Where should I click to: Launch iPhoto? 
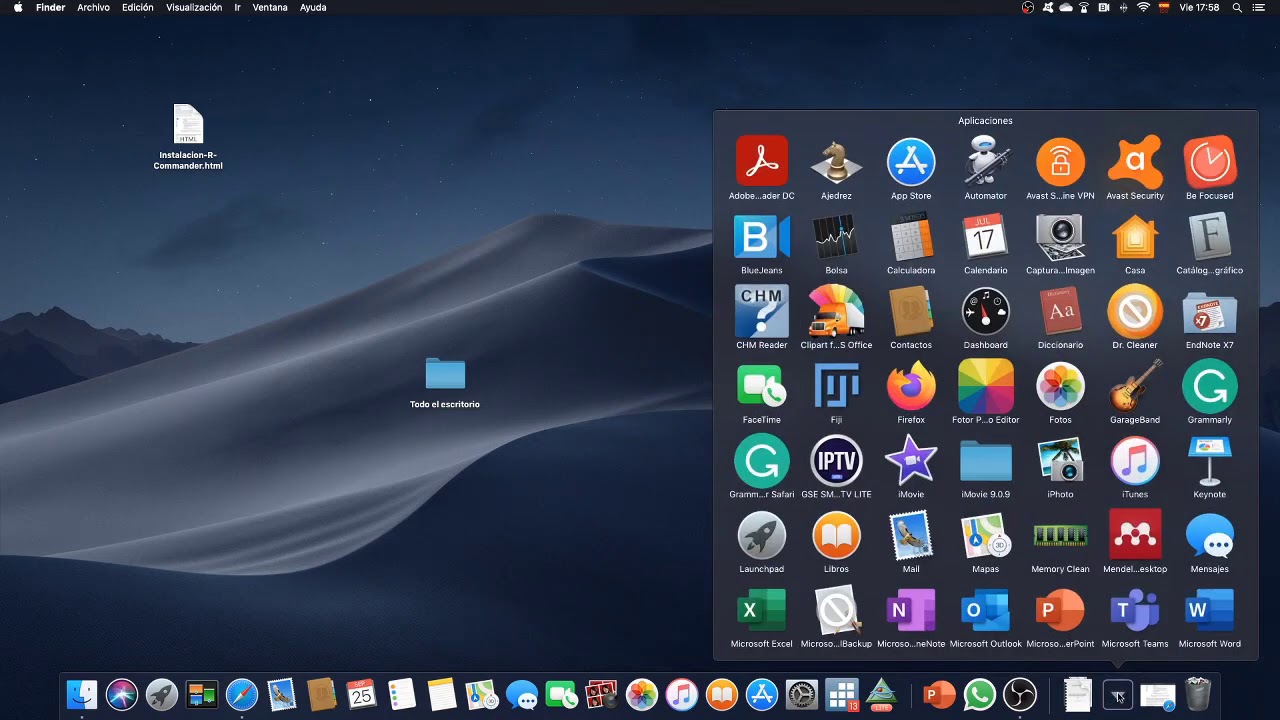(x=1060, y=460)
